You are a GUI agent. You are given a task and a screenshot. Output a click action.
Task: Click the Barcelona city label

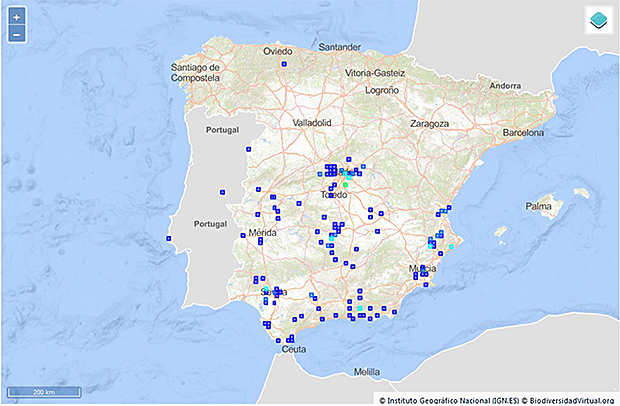point(522,132)
